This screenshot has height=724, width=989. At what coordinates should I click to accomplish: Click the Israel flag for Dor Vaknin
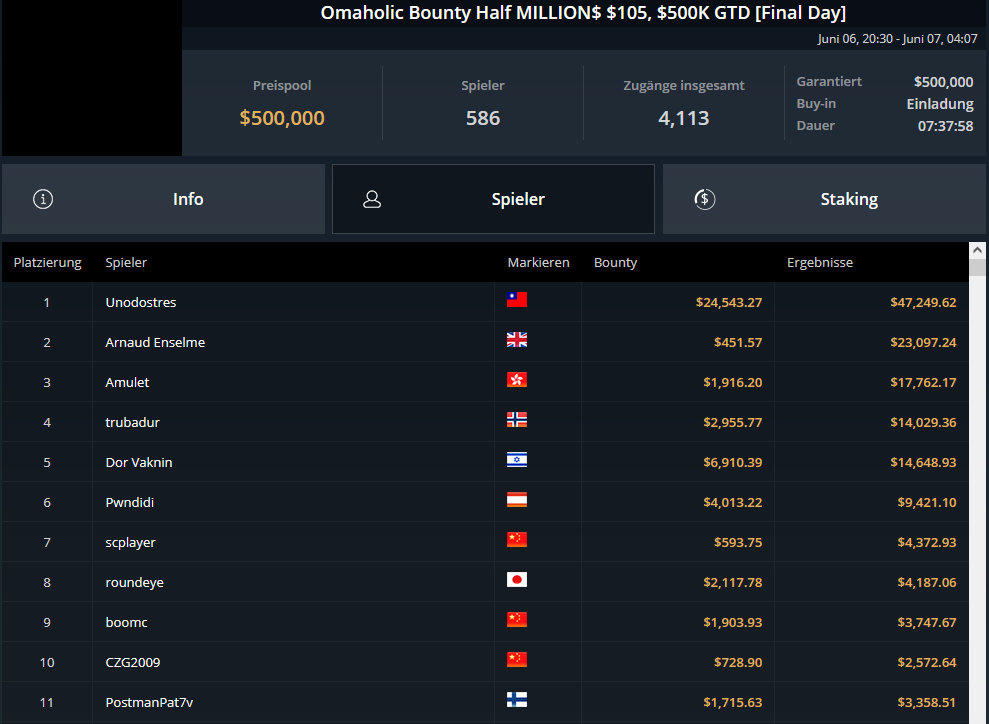pyautogui.click(x=517, y=460)
